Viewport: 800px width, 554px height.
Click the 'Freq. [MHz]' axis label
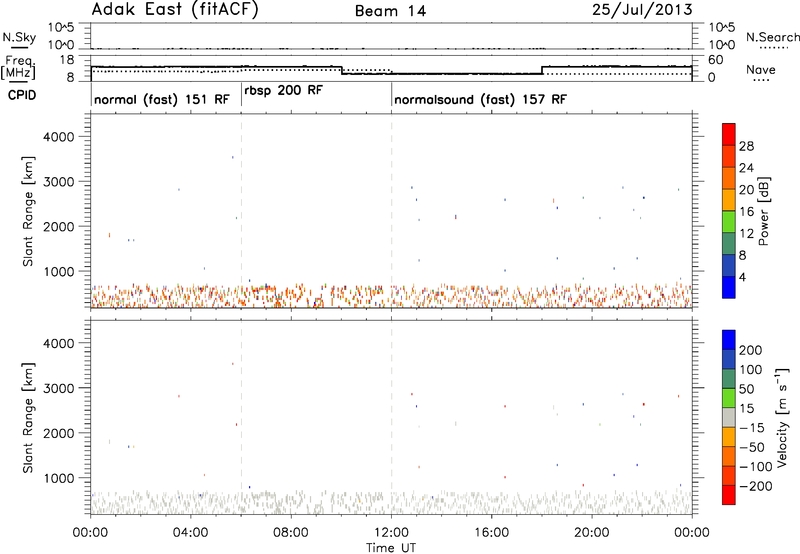click(x=18, y=67)
